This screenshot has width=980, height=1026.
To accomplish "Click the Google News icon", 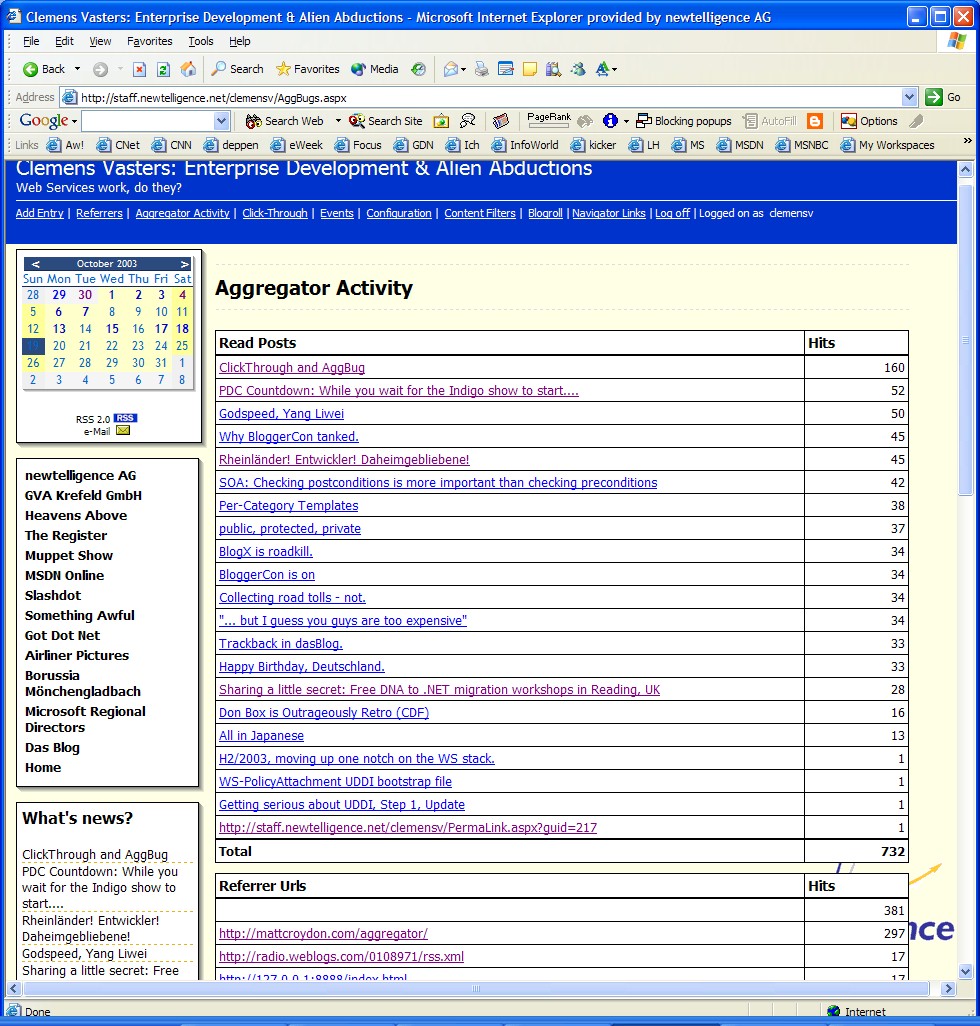I will 500,121.
